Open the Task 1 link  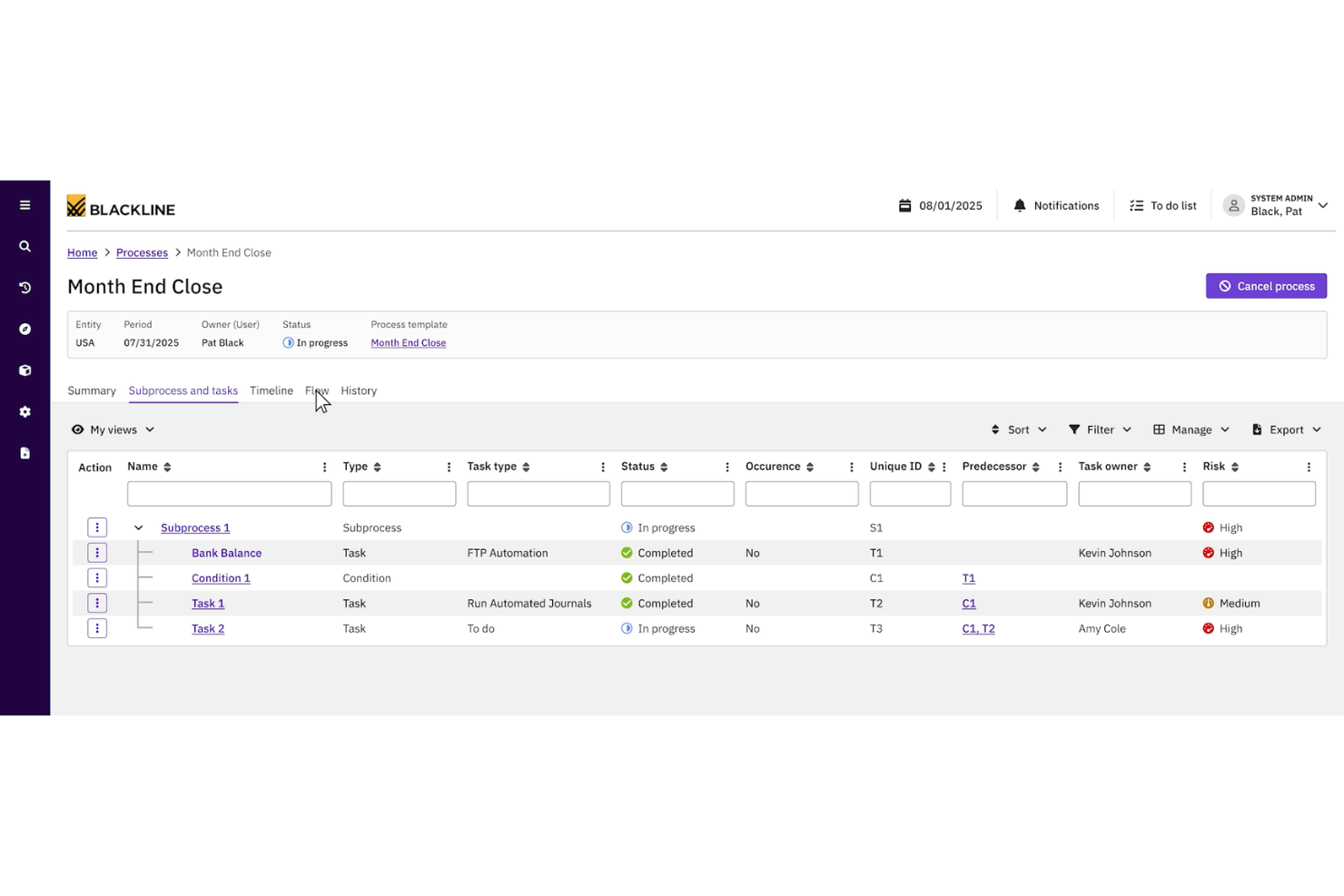(x=208, y=604)
